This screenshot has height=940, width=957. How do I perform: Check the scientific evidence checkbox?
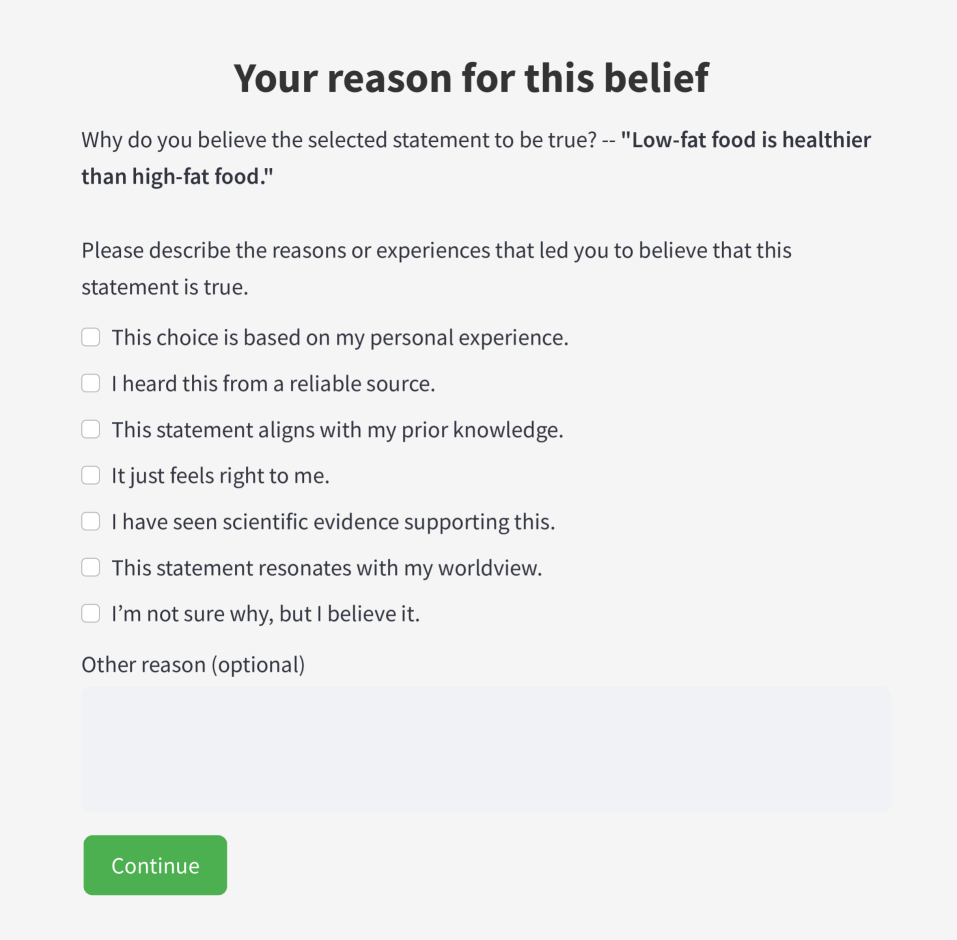click(91, 522)
